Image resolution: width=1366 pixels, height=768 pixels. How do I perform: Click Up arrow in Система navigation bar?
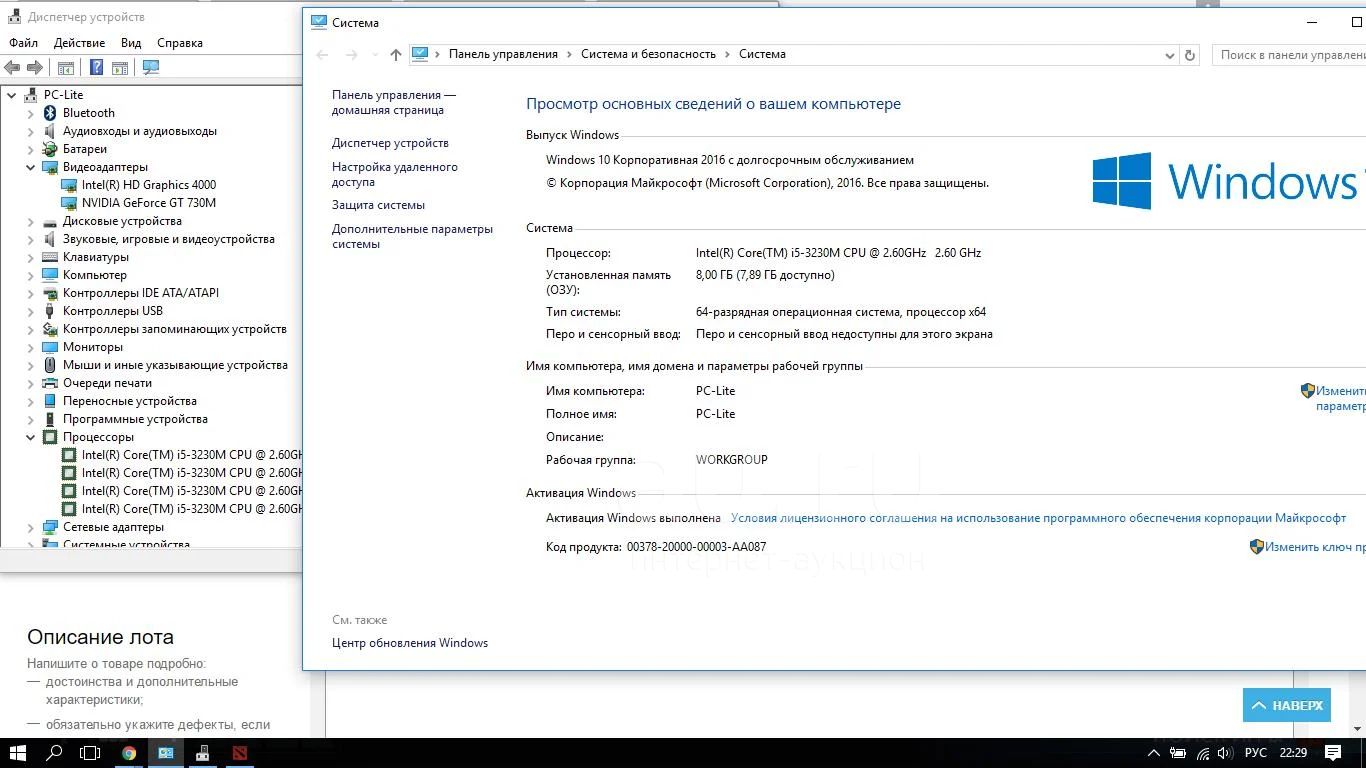coord(396,55)
